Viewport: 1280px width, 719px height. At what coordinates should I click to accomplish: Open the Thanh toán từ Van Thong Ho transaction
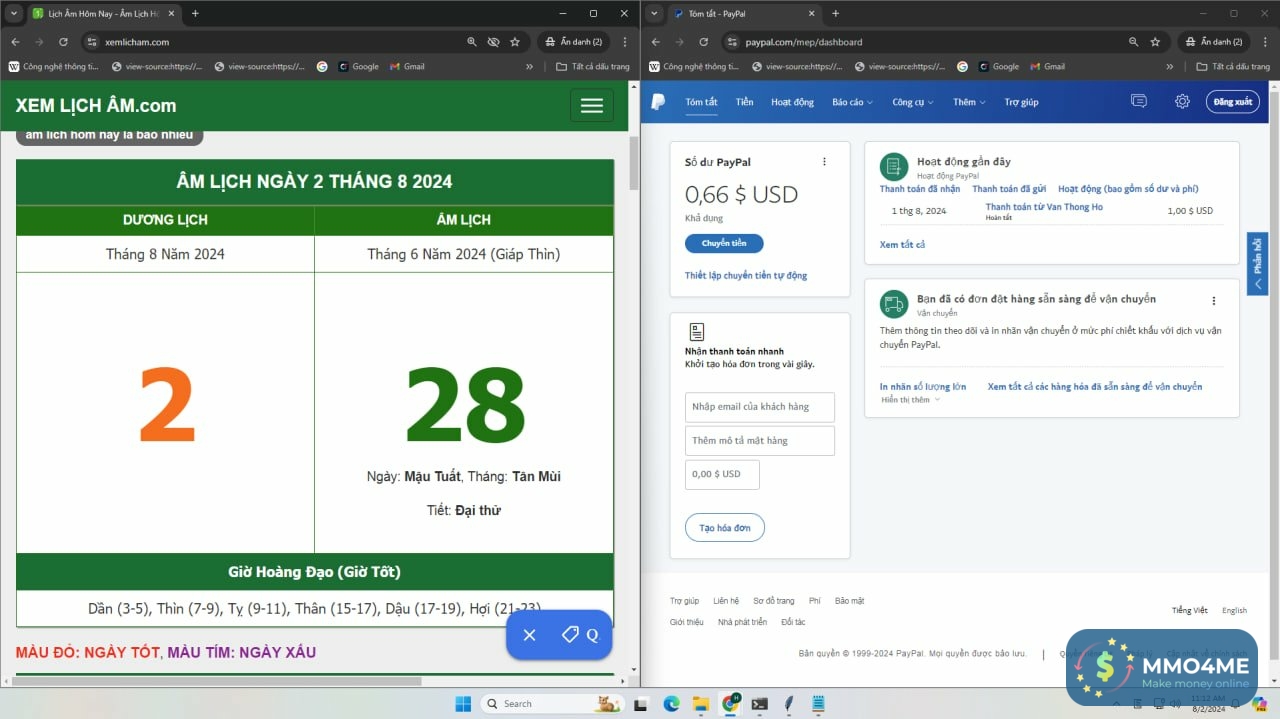[x=1044, y=207]
